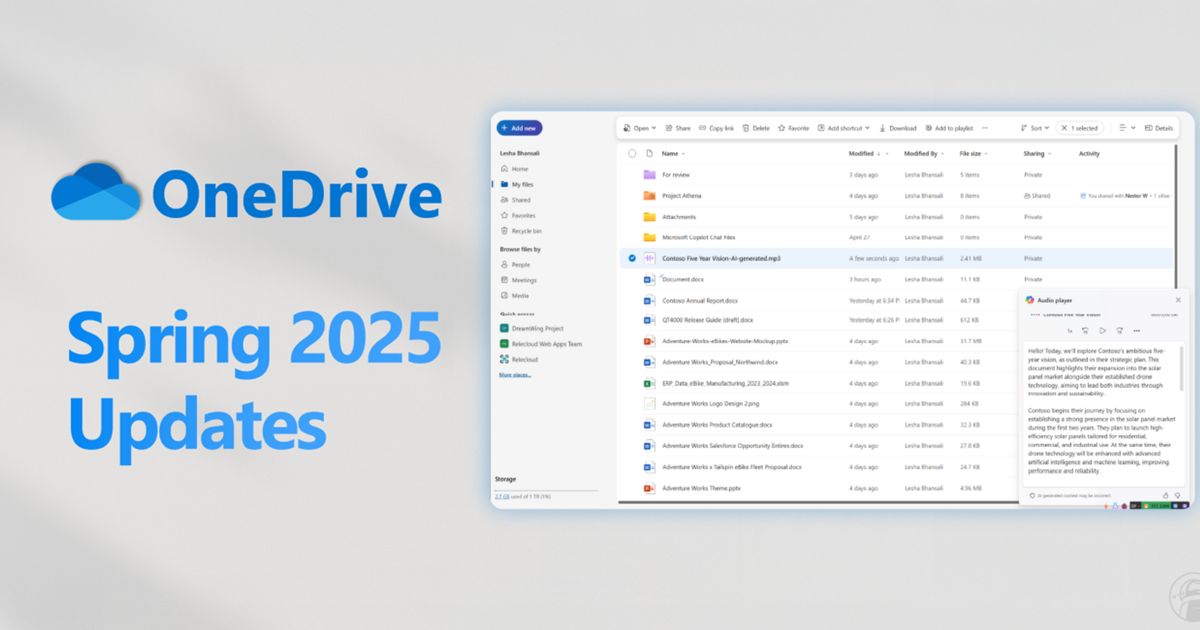Give thumbs down on audio transcript
1200x630 pixels.
[x=1177, y=495]
